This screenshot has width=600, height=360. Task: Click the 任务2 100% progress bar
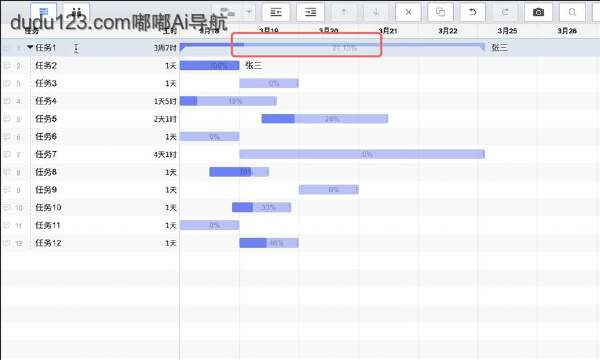click(x=209, y=65)
